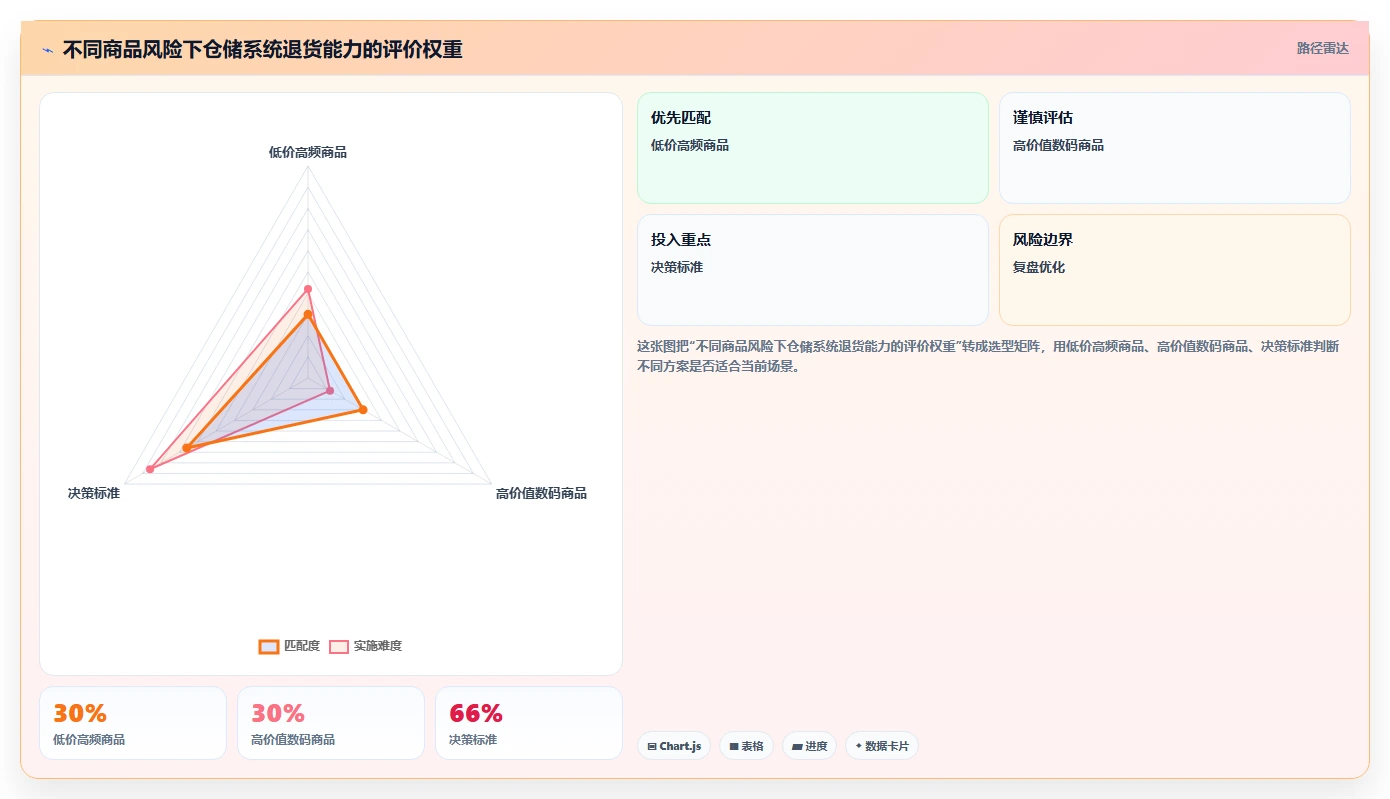Click the pink data point near 决策标准 vertex
The height and width of the screenshot is (799, 1390).
[x=150, y=469]
